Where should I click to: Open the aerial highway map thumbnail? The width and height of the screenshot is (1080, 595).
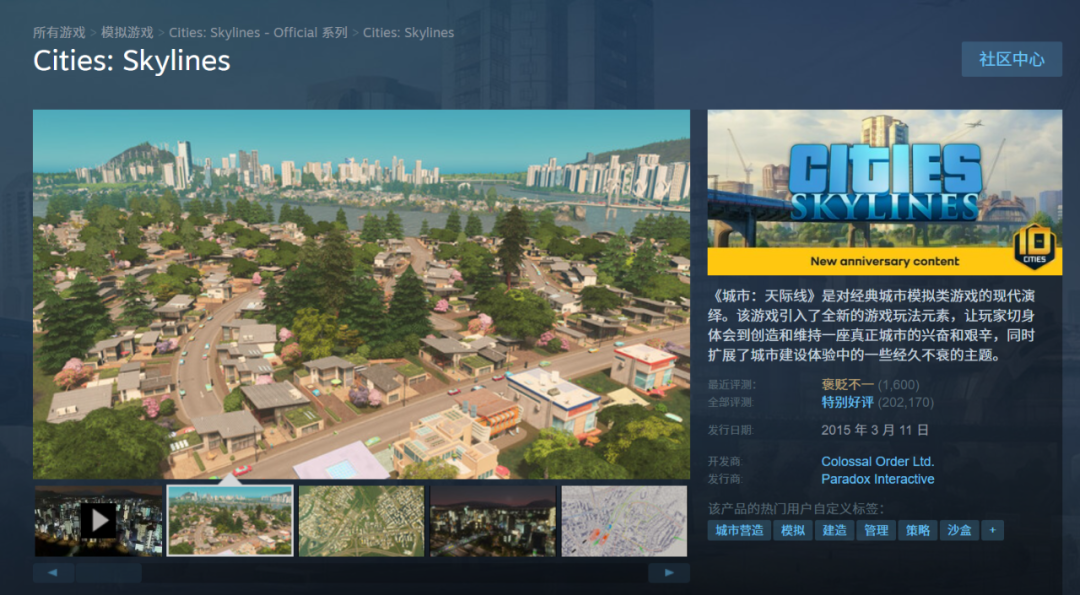pos(362,521)
